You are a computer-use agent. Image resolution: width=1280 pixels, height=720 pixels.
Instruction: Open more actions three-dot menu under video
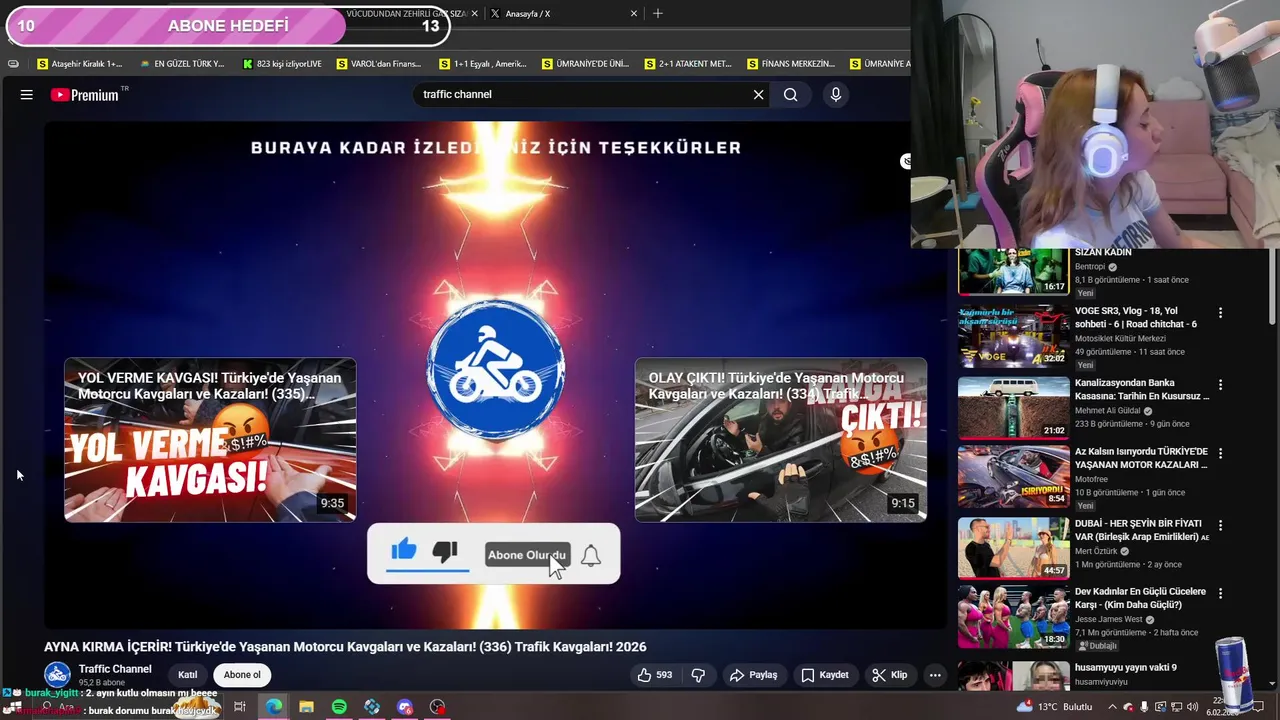[935, 675]
